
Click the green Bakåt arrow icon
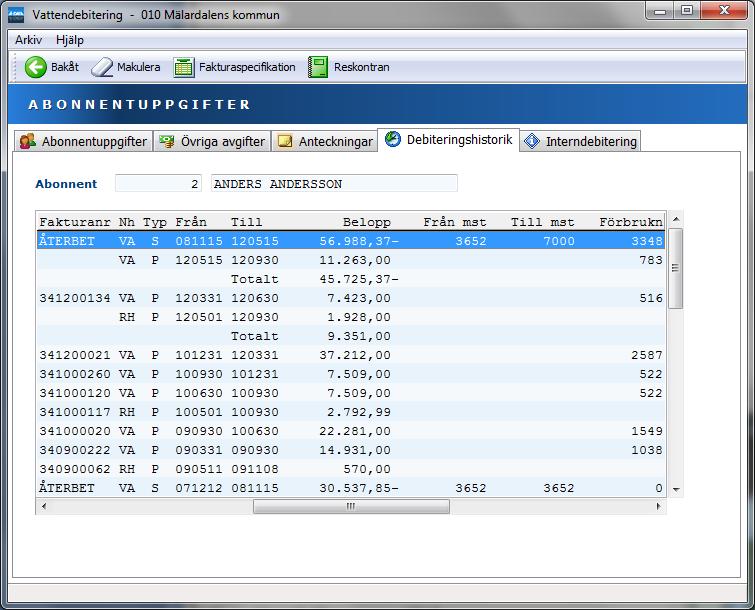tap(36, 67)
